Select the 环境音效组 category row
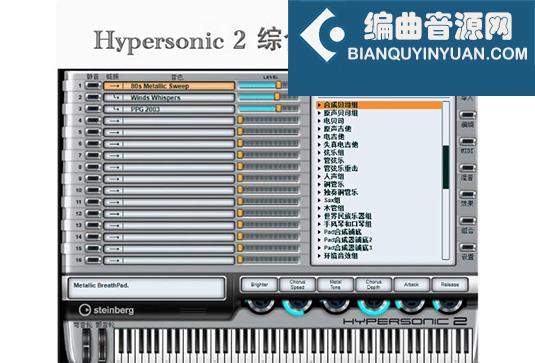 pos(379,256)
